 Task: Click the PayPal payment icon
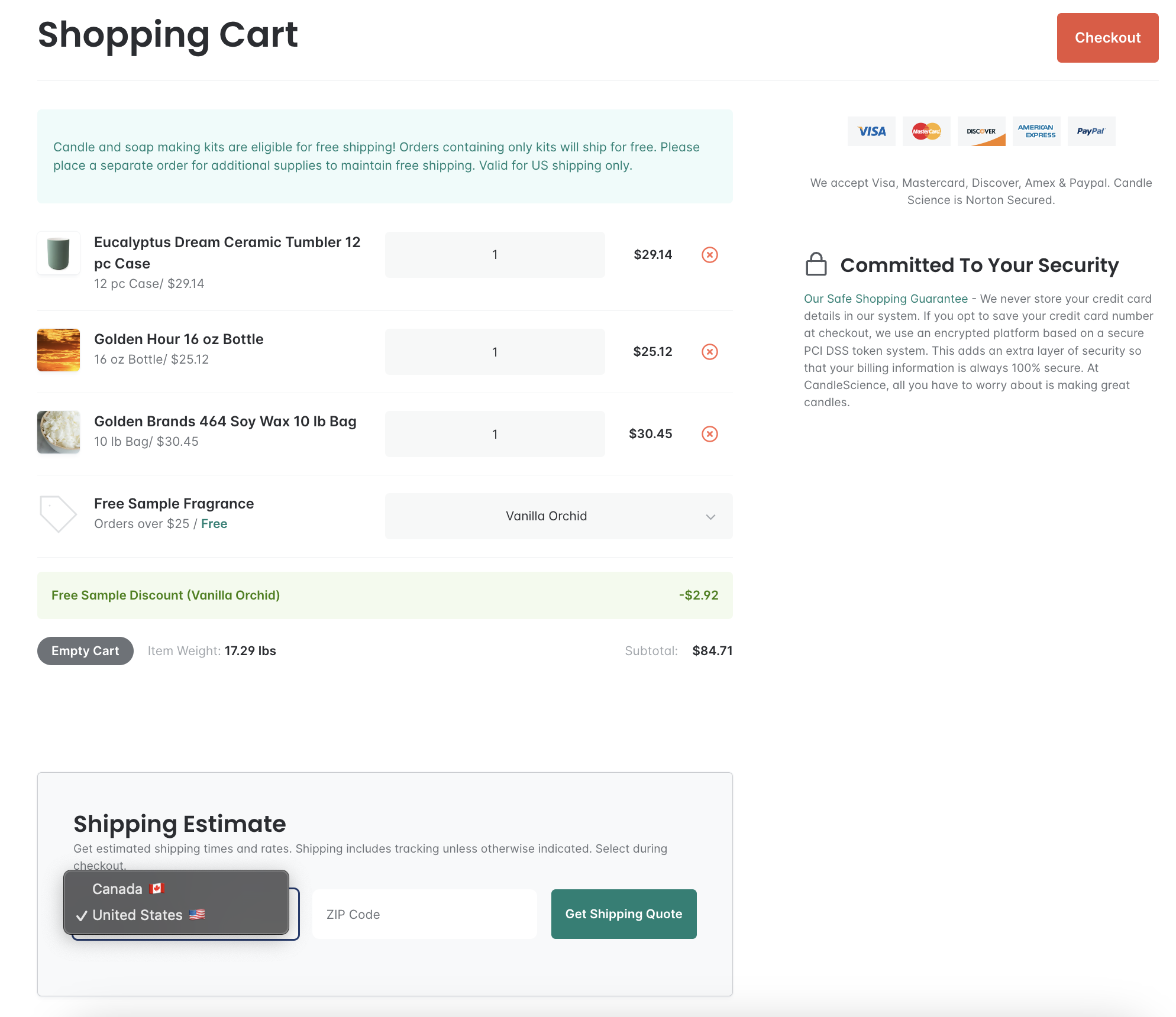click(1091, 131)
